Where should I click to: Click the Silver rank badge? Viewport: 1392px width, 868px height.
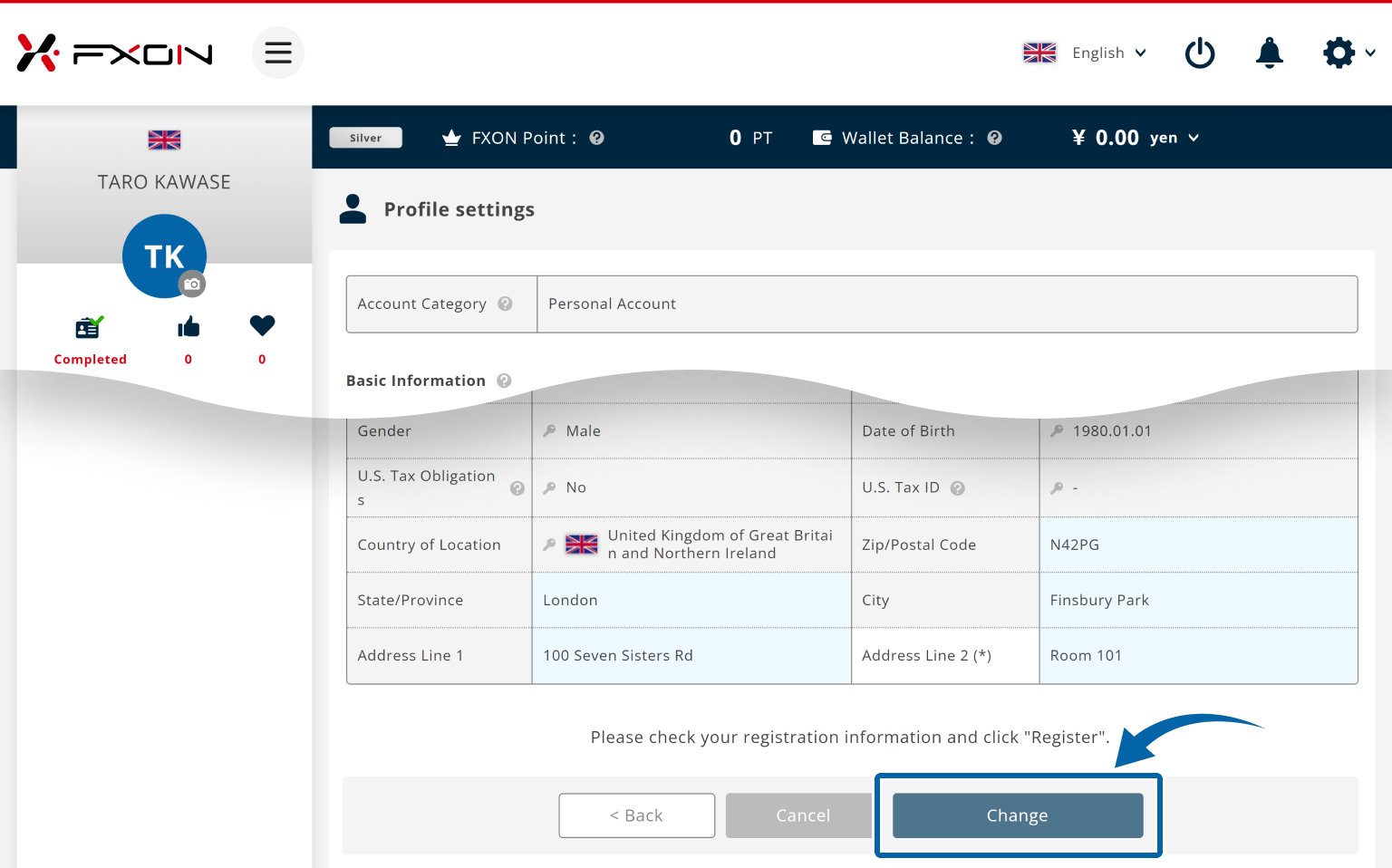coord(365,138)
